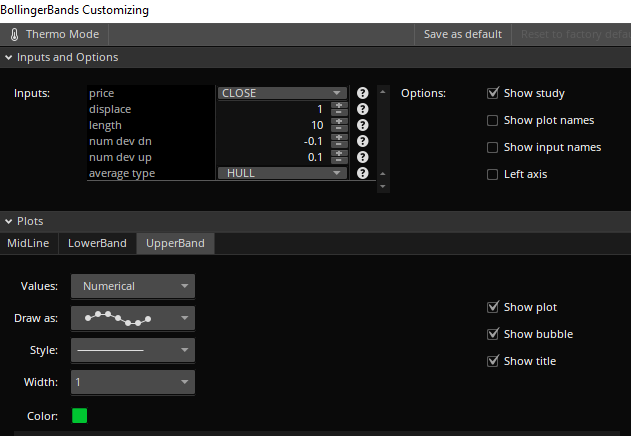Uncheck the Show title checkbox
The image size is (631, 436).
[x=493, y=362]
